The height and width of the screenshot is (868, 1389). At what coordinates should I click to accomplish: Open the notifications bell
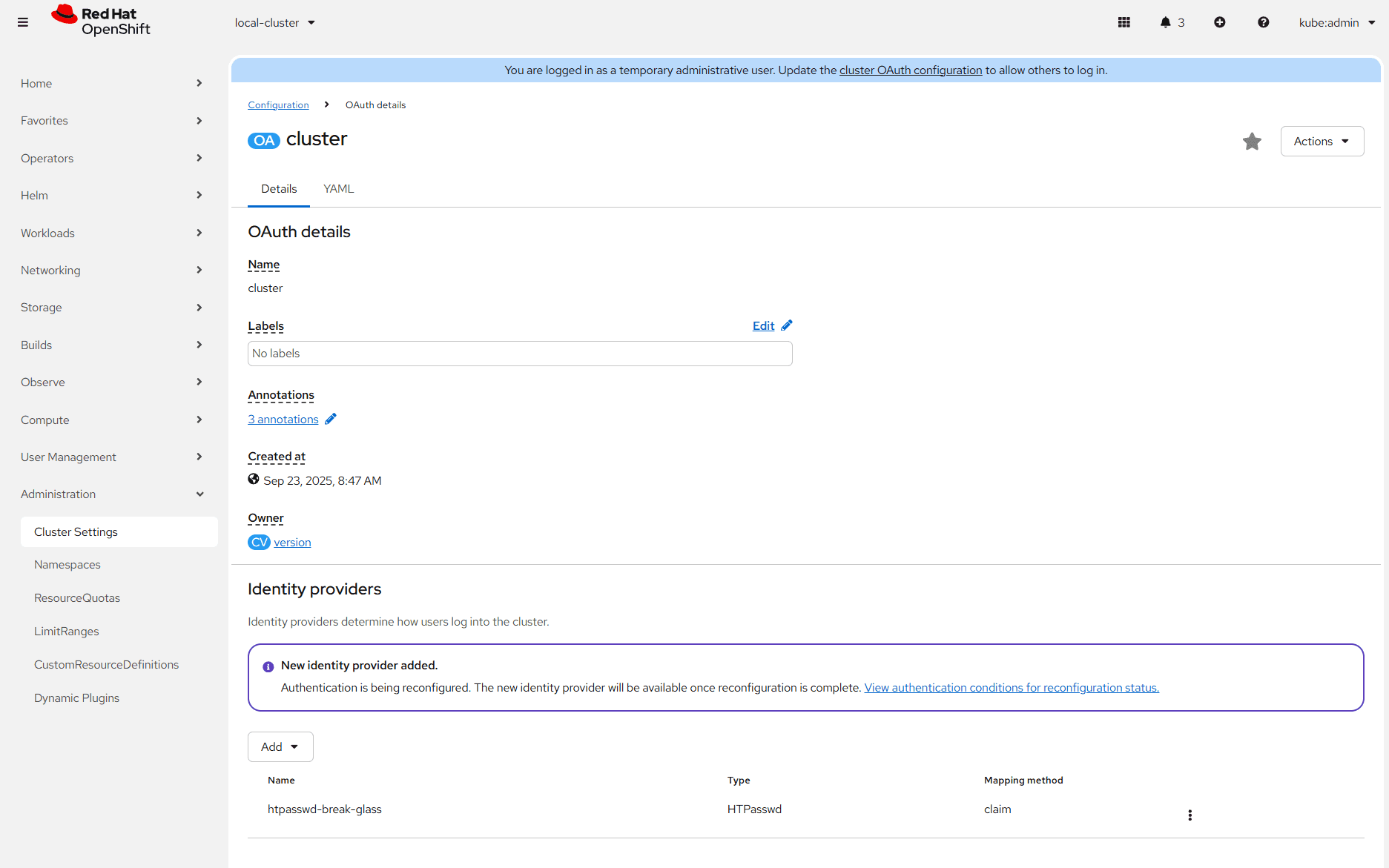point(1166,22)
